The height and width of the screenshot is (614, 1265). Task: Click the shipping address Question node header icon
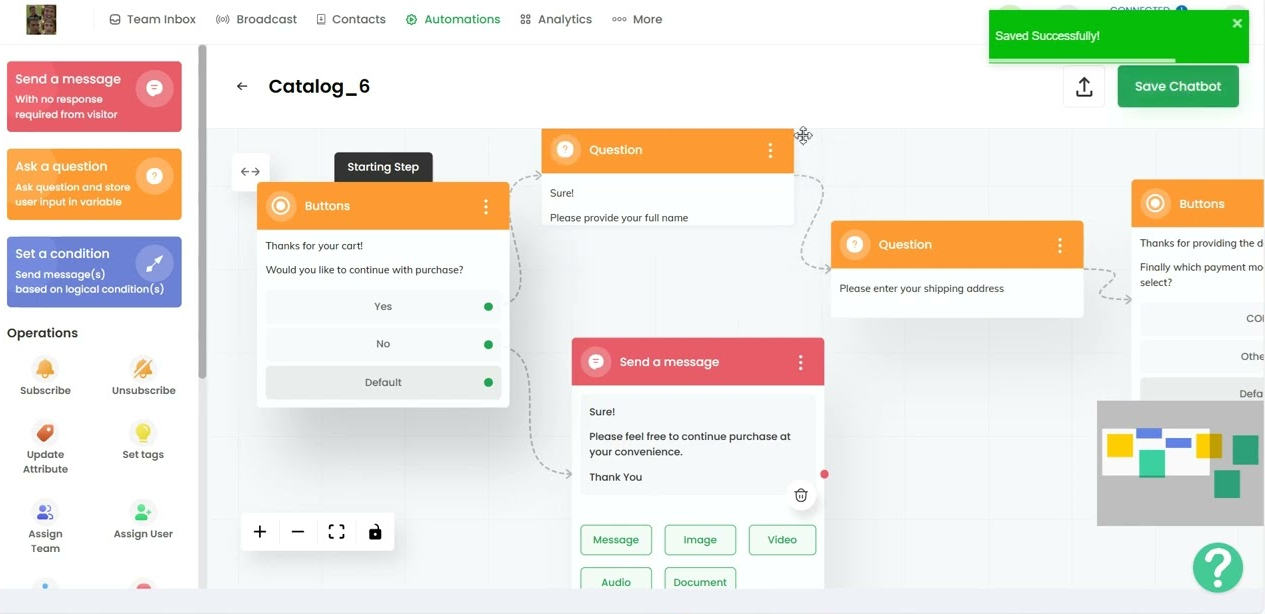pyautogui.click(x=855, y=245)
